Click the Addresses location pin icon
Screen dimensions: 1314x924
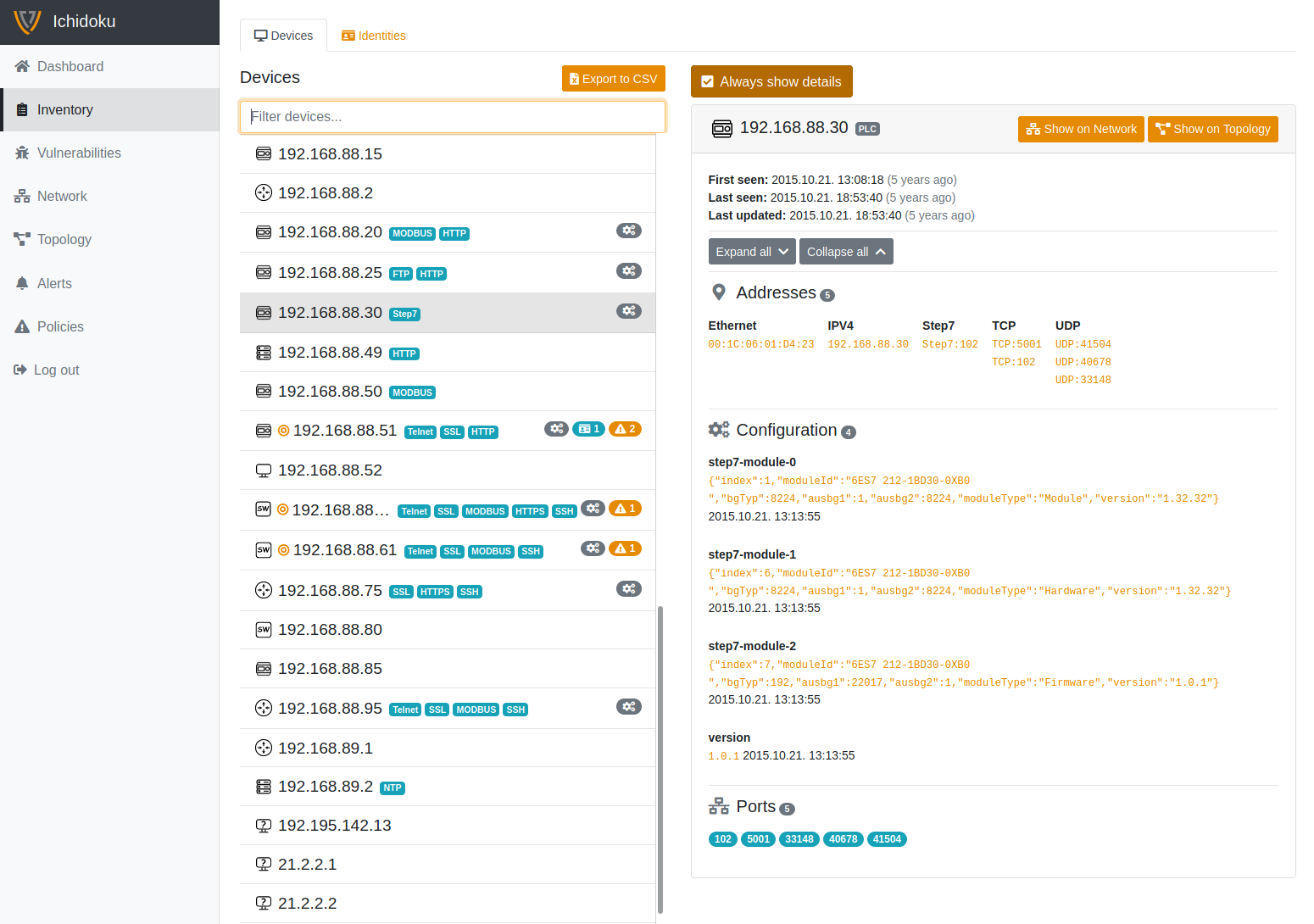click(x=719, y=292)
